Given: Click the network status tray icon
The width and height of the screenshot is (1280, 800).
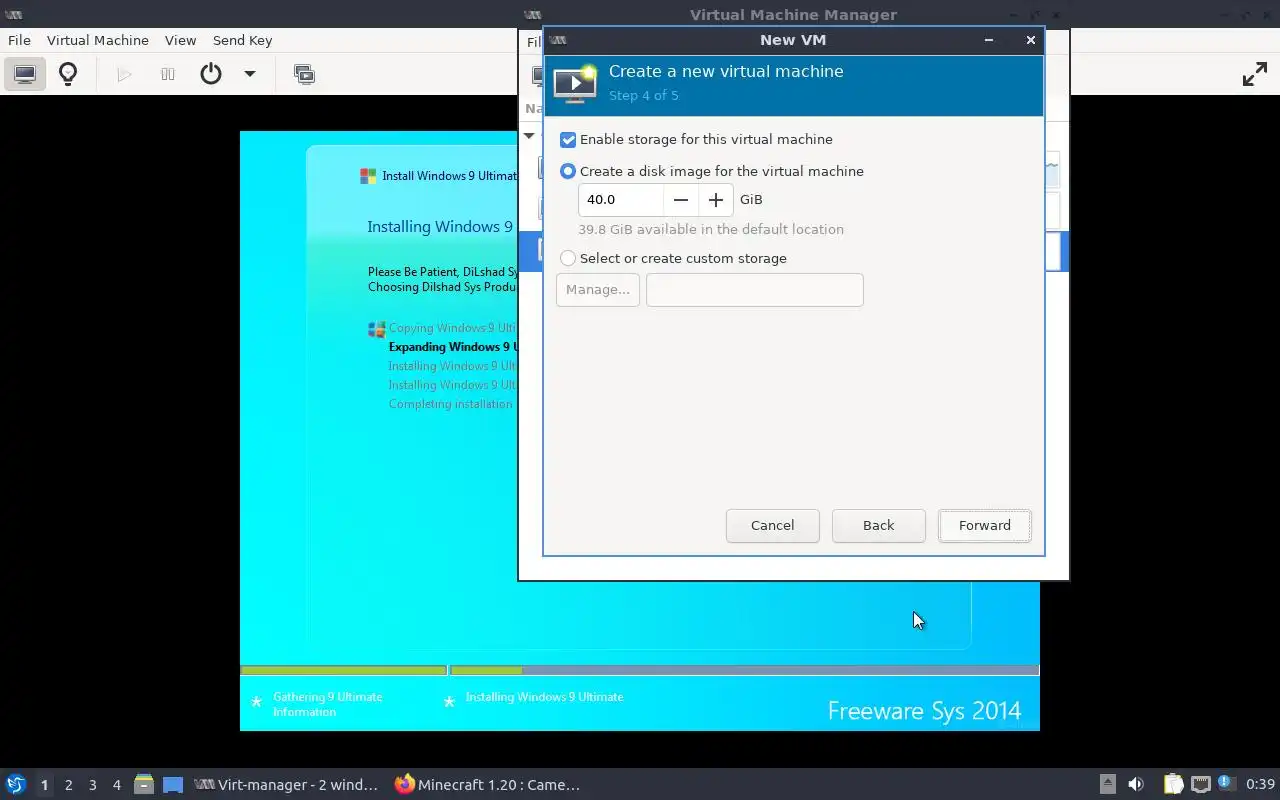Looking at the screenshot, I should [1200, 785].
